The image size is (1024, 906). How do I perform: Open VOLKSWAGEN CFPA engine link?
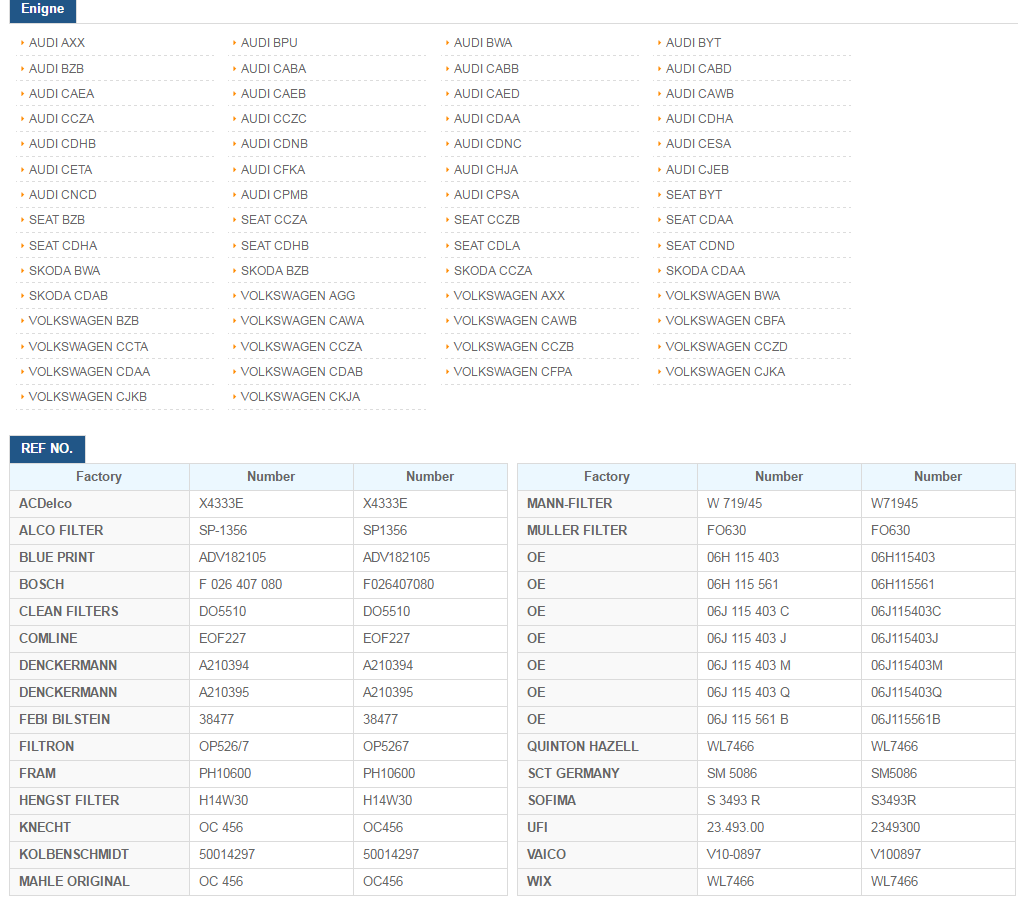click(x=513, y=372)
